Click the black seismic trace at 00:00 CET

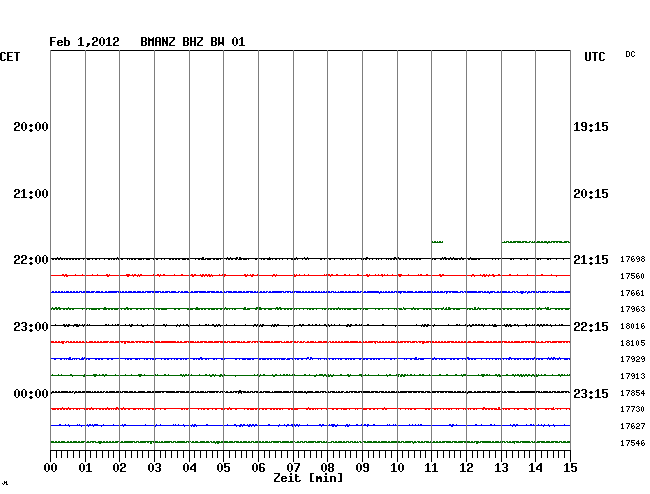pos(310,392)
